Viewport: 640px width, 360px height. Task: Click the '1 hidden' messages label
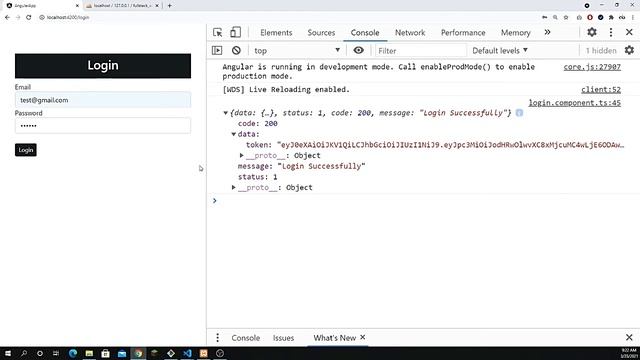(x=601, y=51)
